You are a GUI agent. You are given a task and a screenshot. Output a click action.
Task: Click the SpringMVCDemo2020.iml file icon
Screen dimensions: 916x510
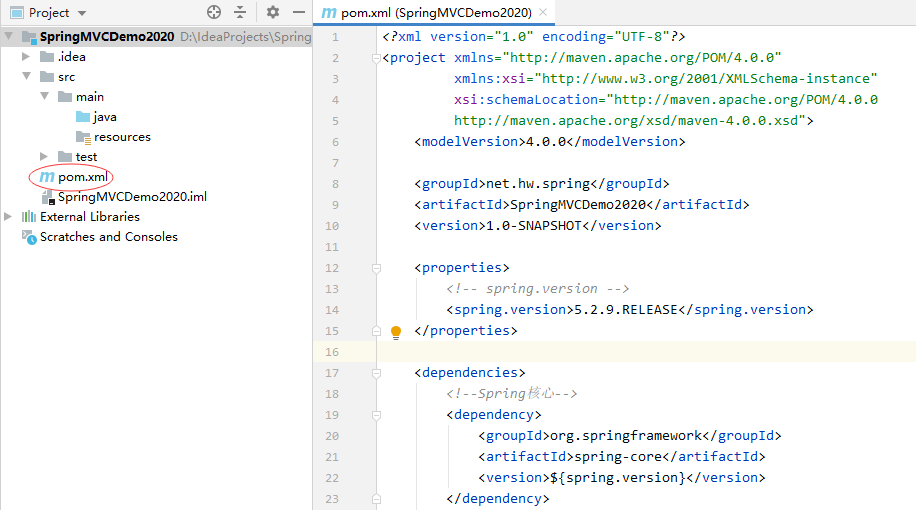tap(48, 197)
